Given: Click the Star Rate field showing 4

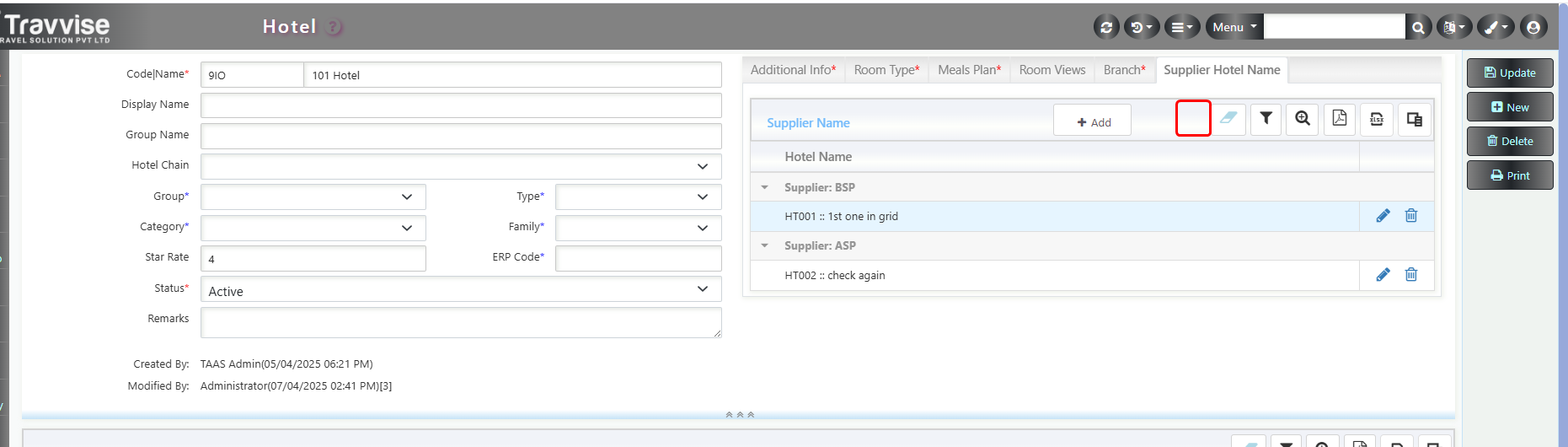Looking at the screenshot, I should pos(313,258).
